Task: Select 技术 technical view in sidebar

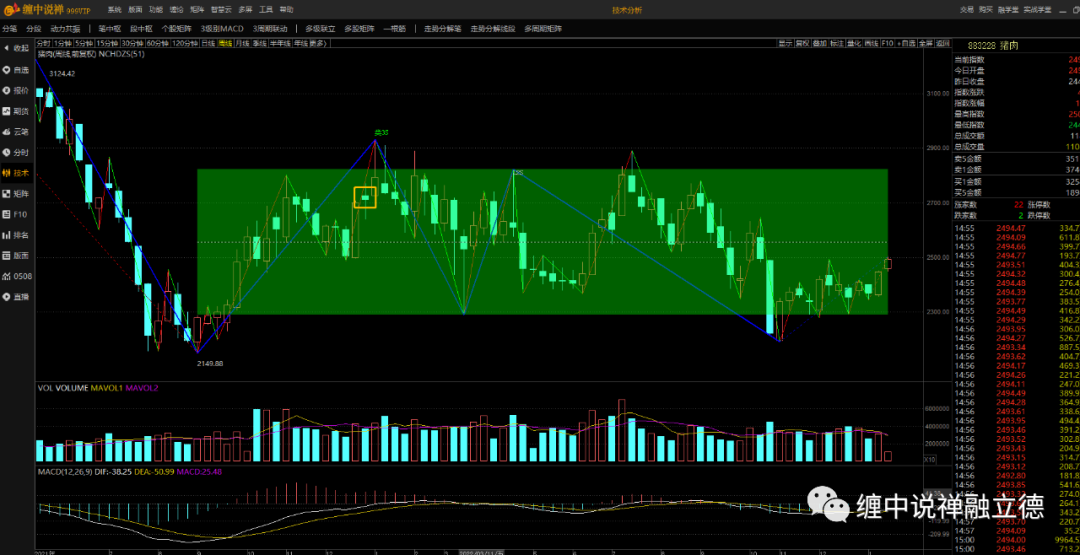Action: 15,173
